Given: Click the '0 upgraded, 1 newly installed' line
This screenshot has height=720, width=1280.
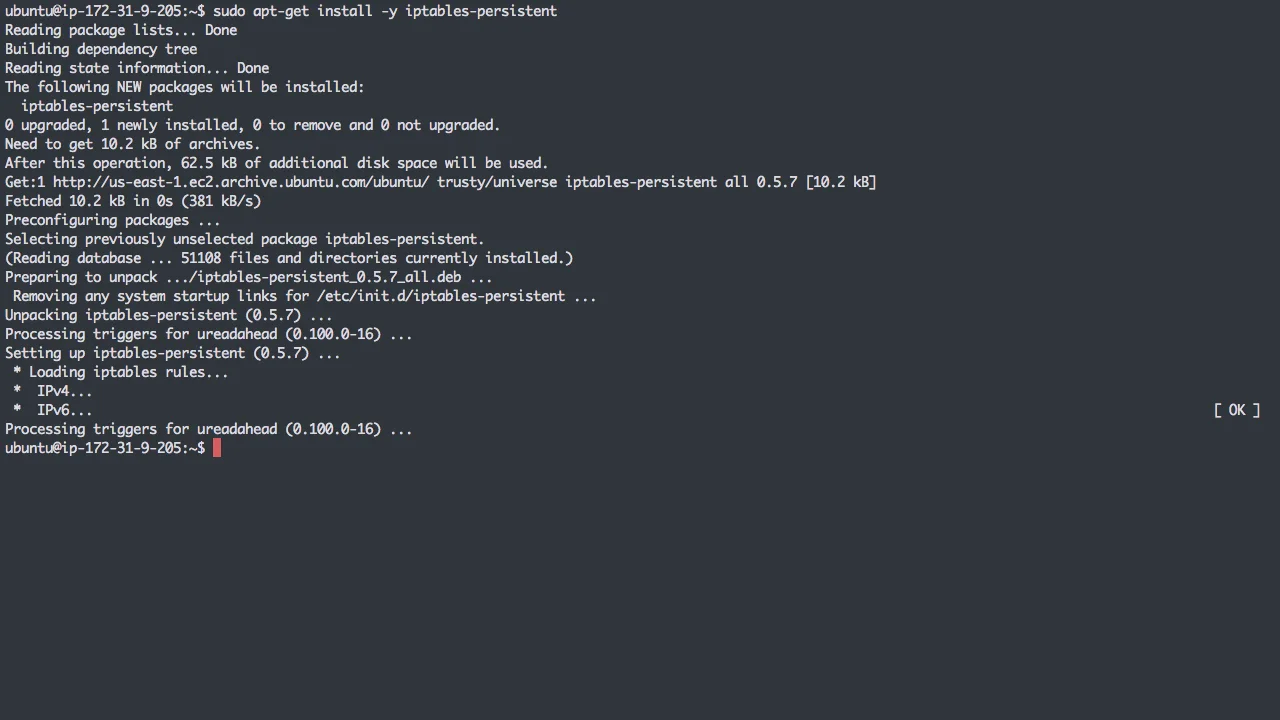Looking at the screenshot, I should coord(252,125).
